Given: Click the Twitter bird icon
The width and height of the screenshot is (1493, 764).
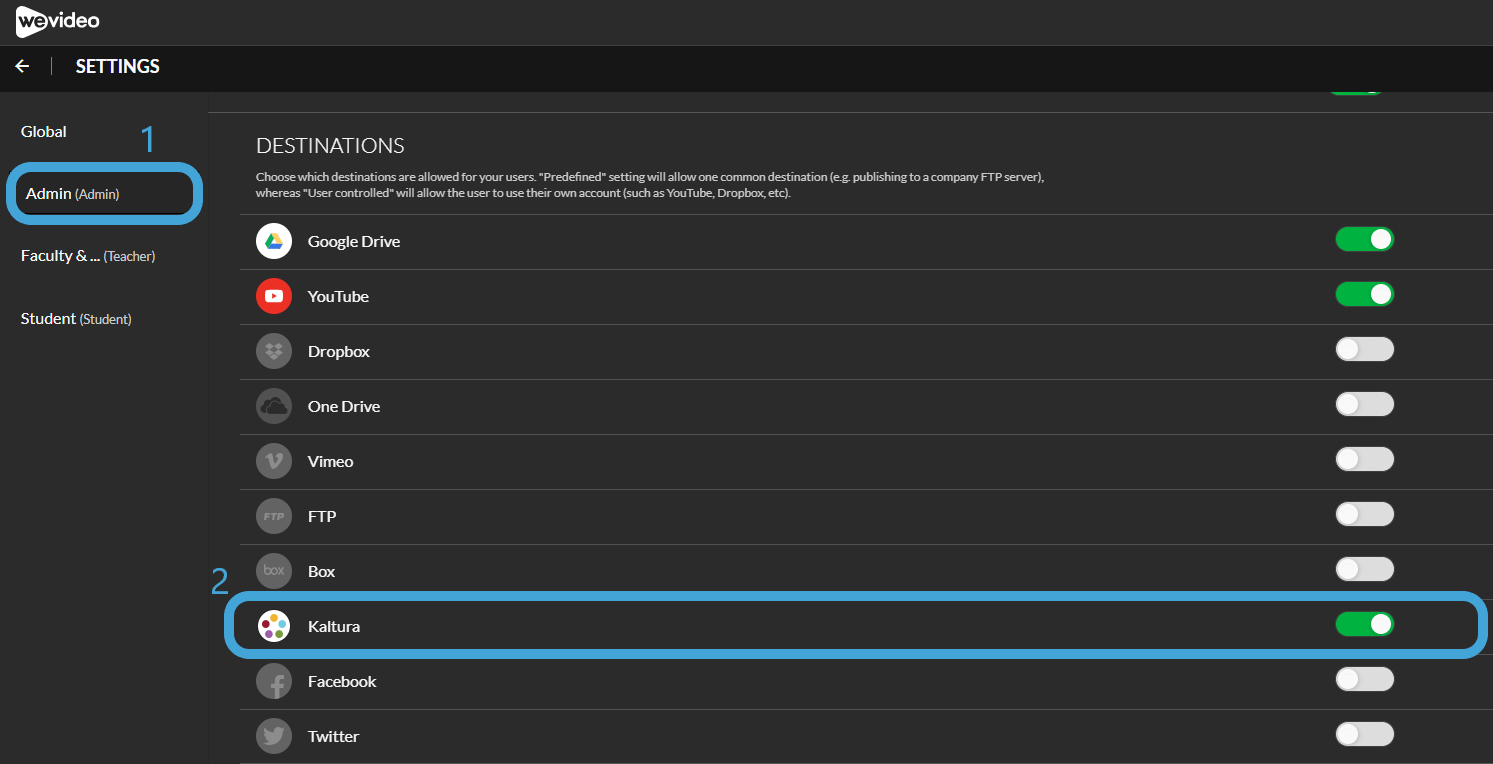Looking at the screenshot, I should click(x=274, y=736).
